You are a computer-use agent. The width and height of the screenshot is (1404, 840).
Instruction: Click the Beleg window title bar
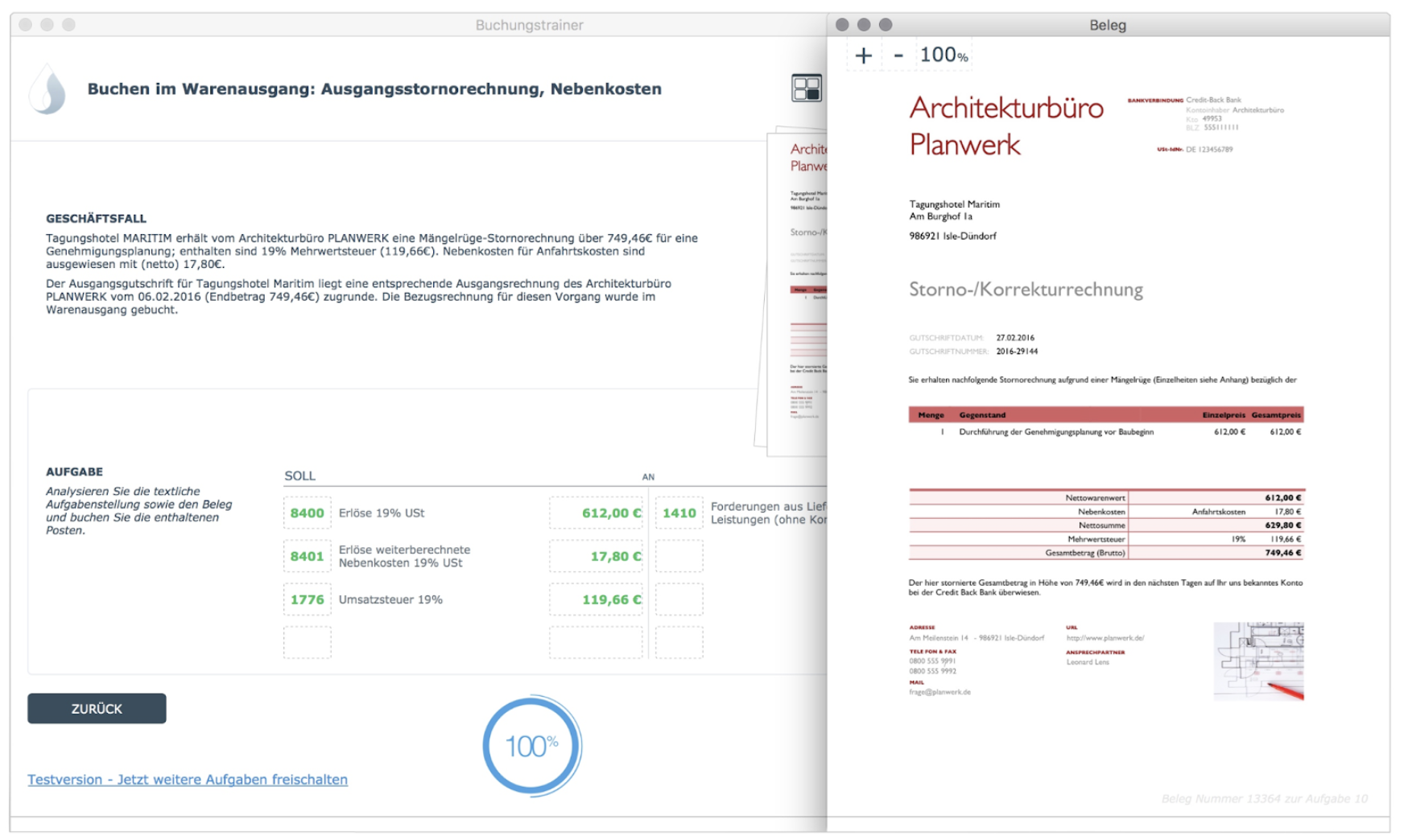[x=1108, y=25]
